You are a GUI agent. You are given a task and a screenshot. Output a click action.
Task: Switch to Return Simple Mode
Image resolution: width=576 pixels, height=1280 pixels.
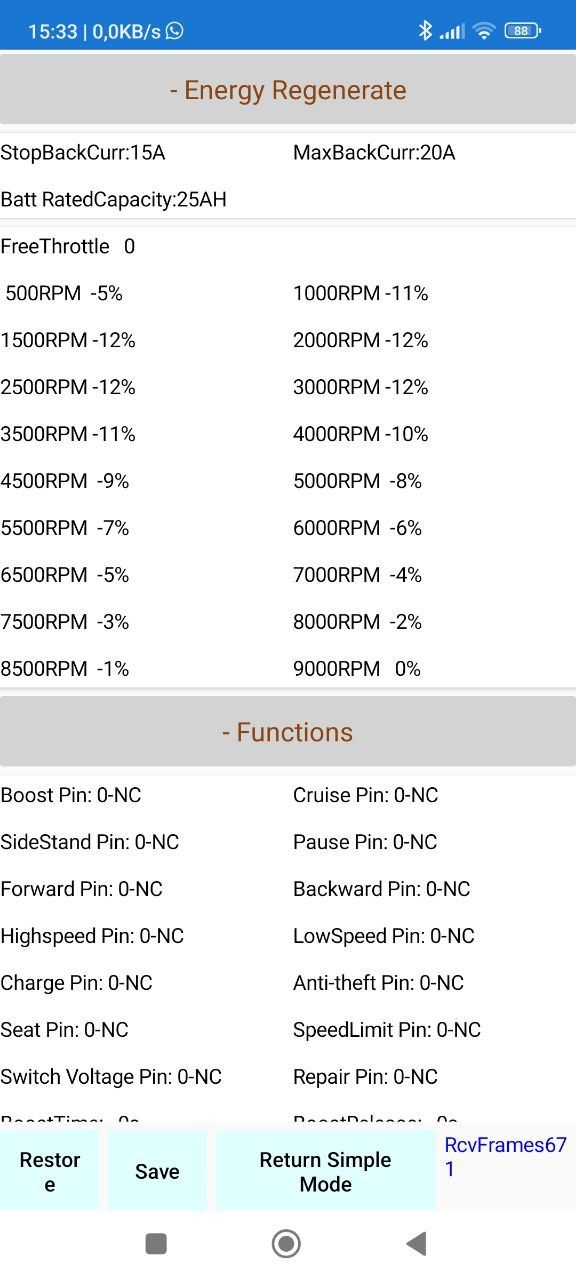click(325, 1171)
